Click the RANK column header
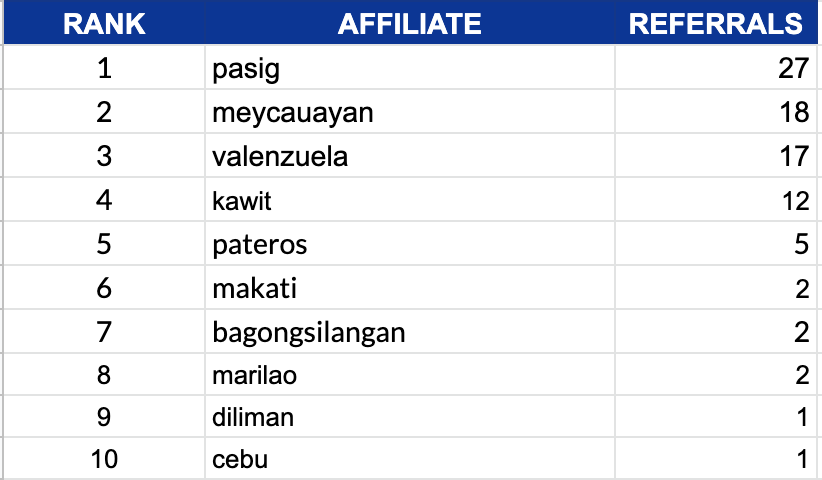The height and width of the screenshot is (480, 822). coord(104,24)
